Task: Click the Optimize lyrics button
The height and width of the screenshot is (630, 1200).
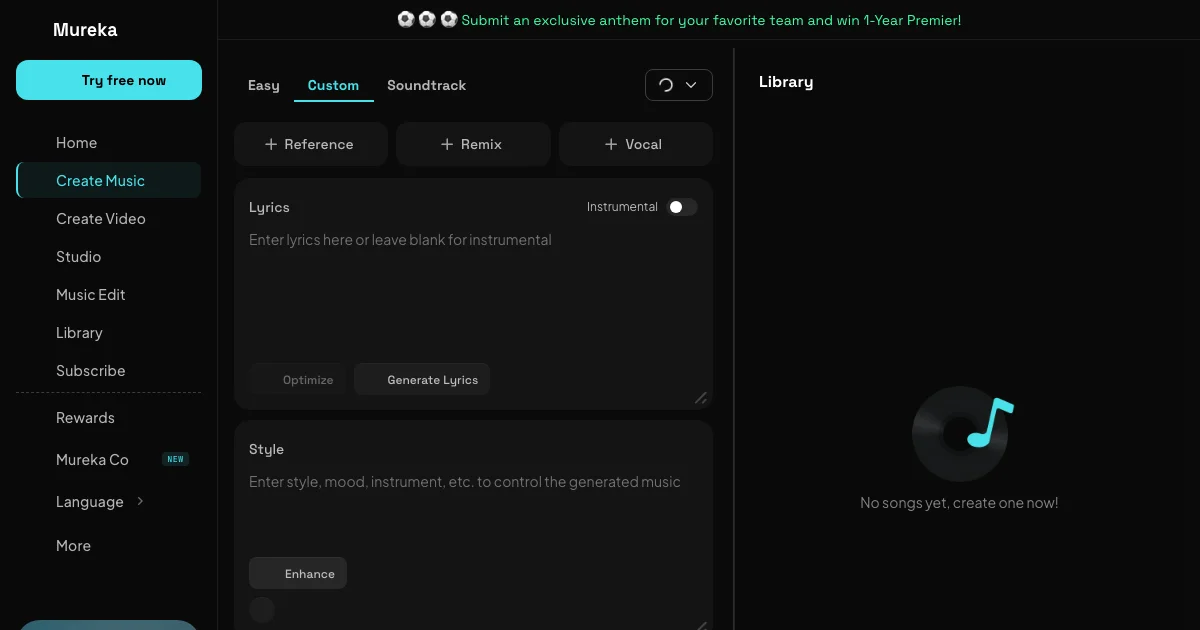Action: click(298, 380)
